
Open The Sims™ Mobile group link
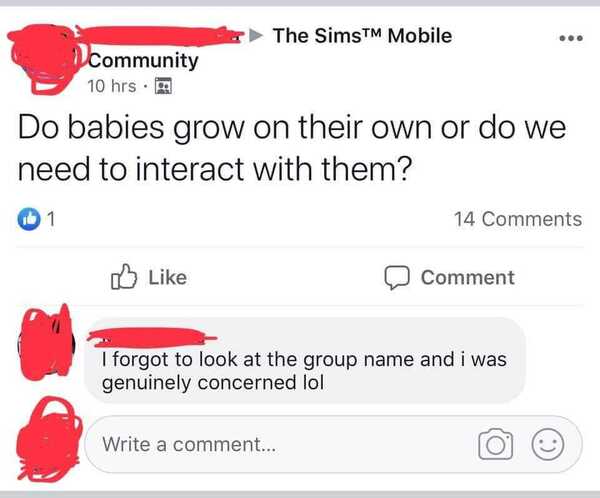coord(362,36)
